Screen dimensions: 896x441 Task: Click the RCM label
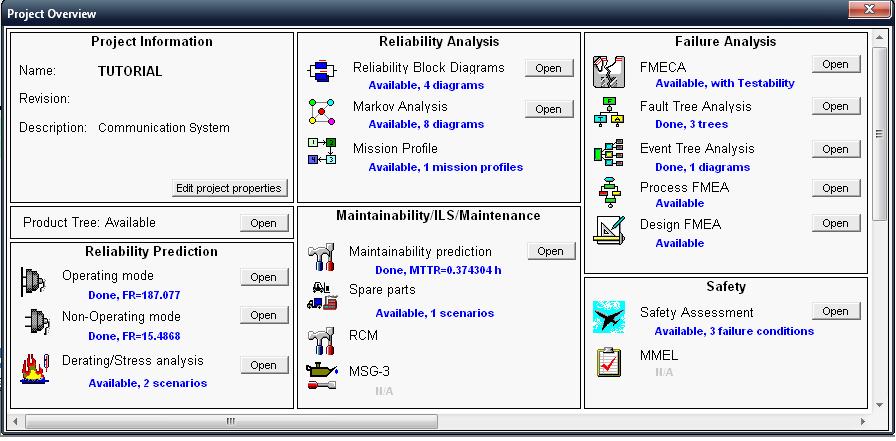point(363,335)
